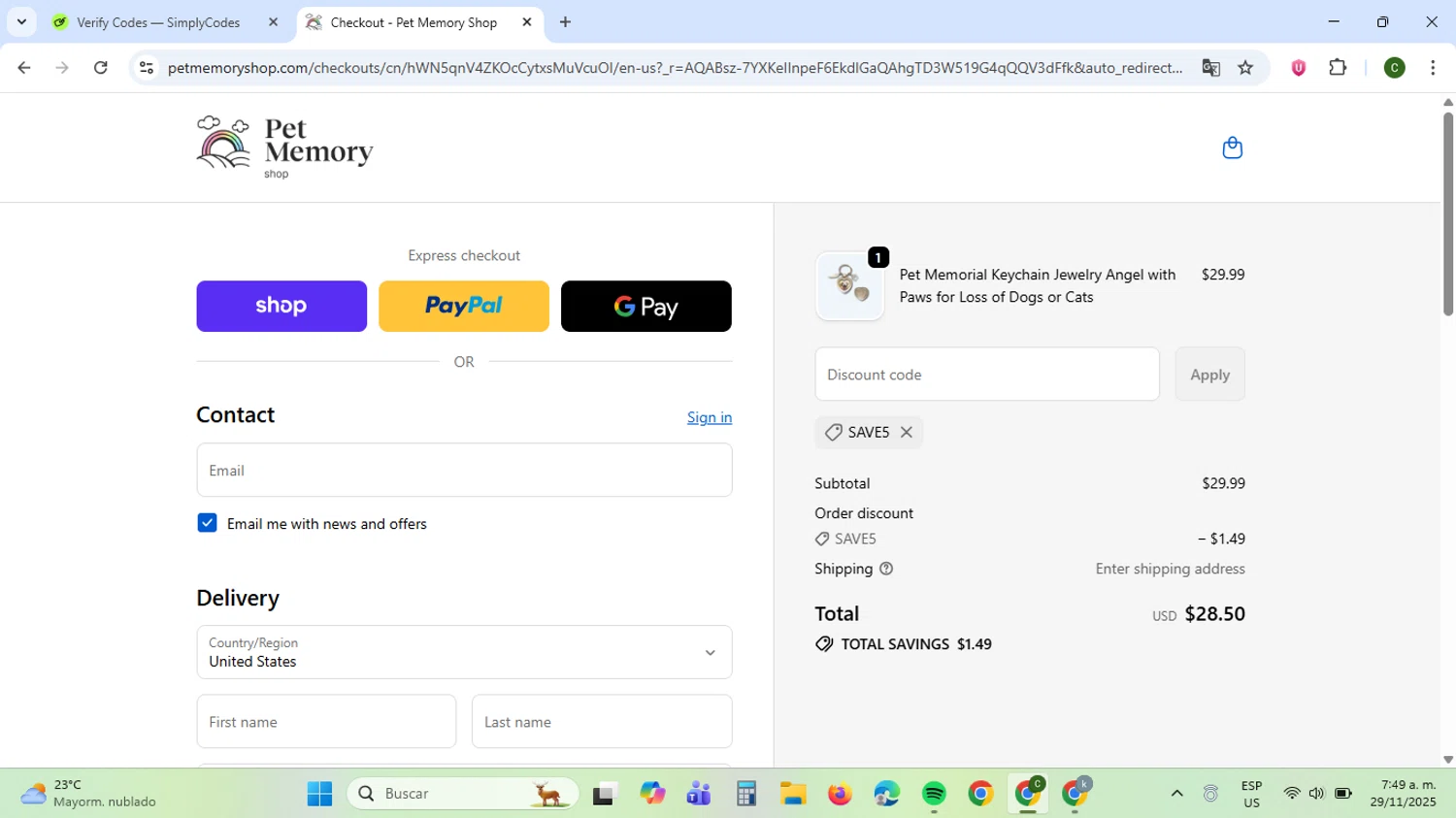Remove the SAVE5 discount tag
The height and width of the screenshot is (818, 1456).
[907, 432]
